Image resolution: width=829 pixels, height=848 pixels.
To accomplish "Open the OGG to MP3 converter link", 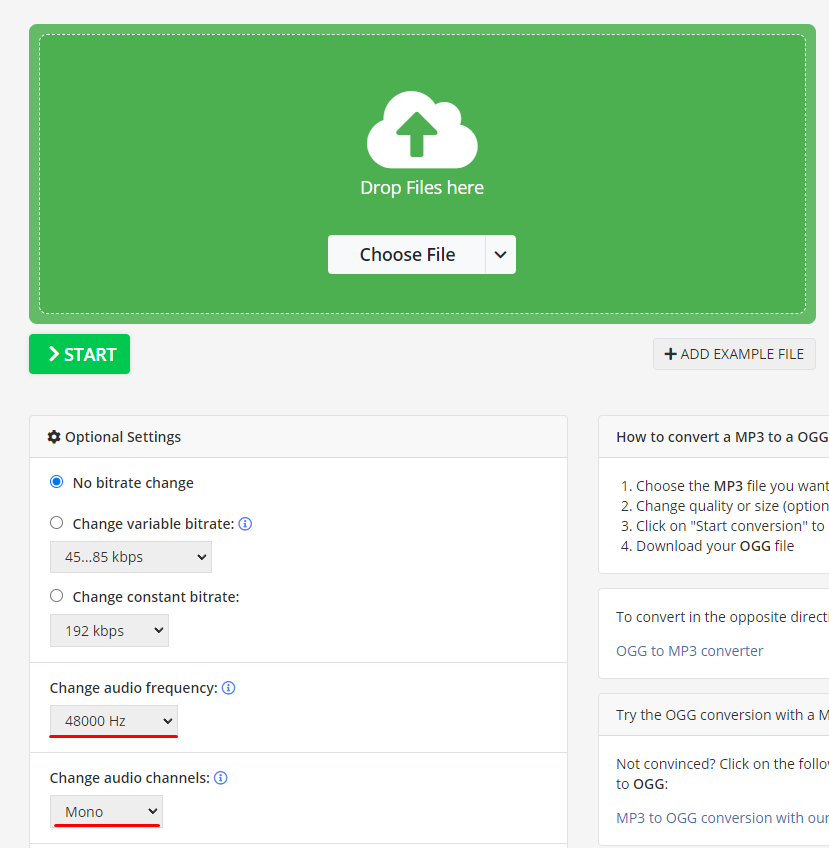I will [x=689, y=650].
